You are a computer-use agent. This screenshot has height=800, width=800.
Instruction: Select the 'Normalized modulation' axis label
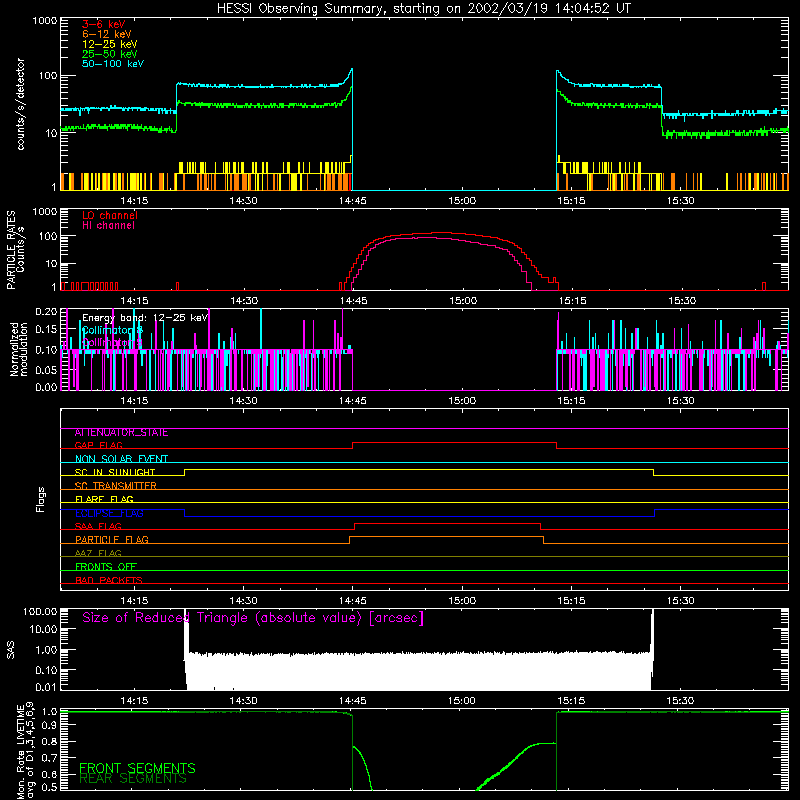(18, 349)
